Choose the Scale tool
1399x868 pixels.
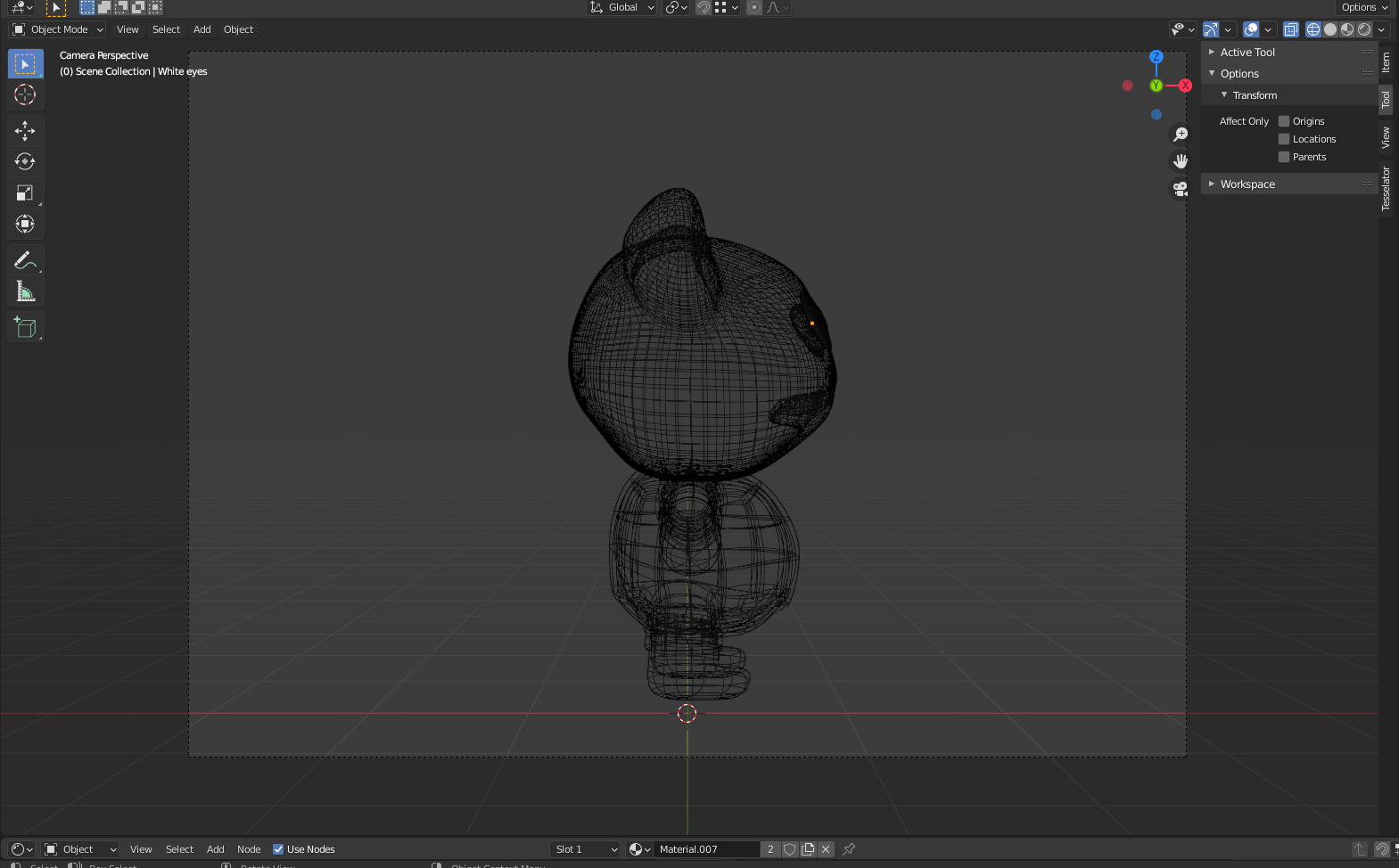tap(25, 192)
